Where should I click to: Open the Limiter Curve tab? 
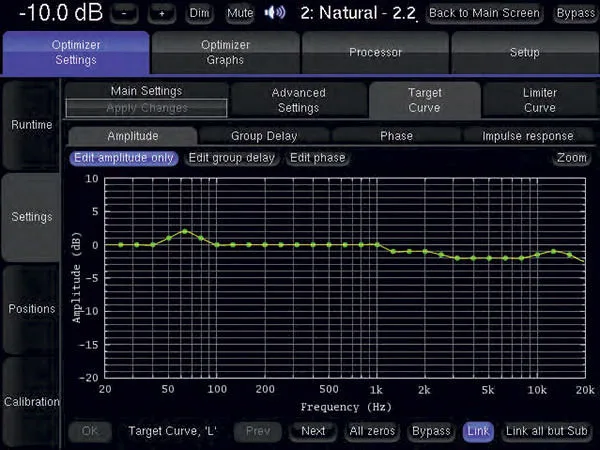coord(540,100)
